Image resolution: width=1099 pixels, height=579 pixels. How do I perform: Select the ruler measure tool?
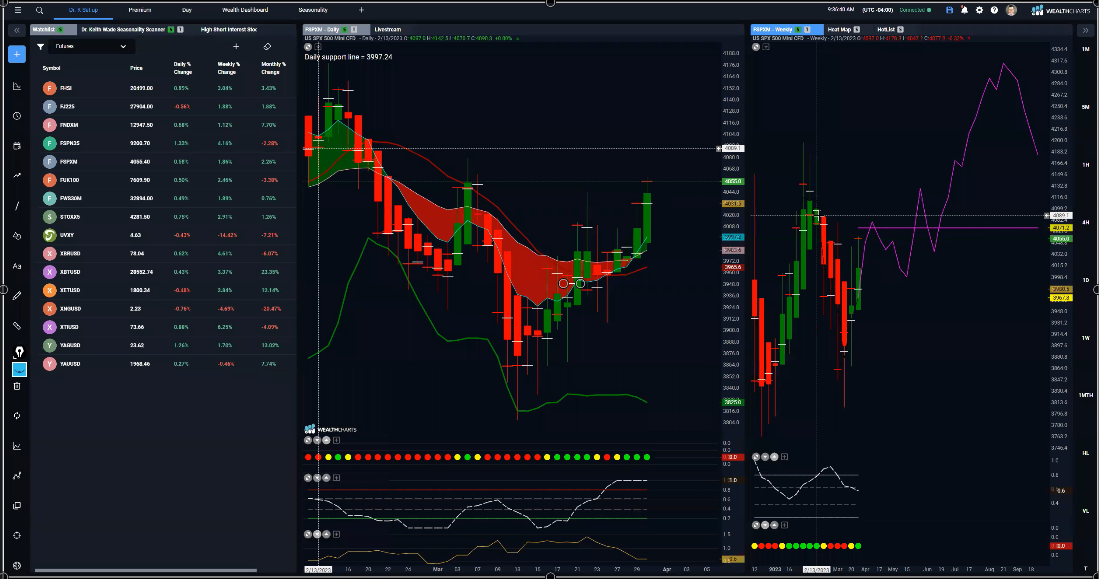coord(17,326)
